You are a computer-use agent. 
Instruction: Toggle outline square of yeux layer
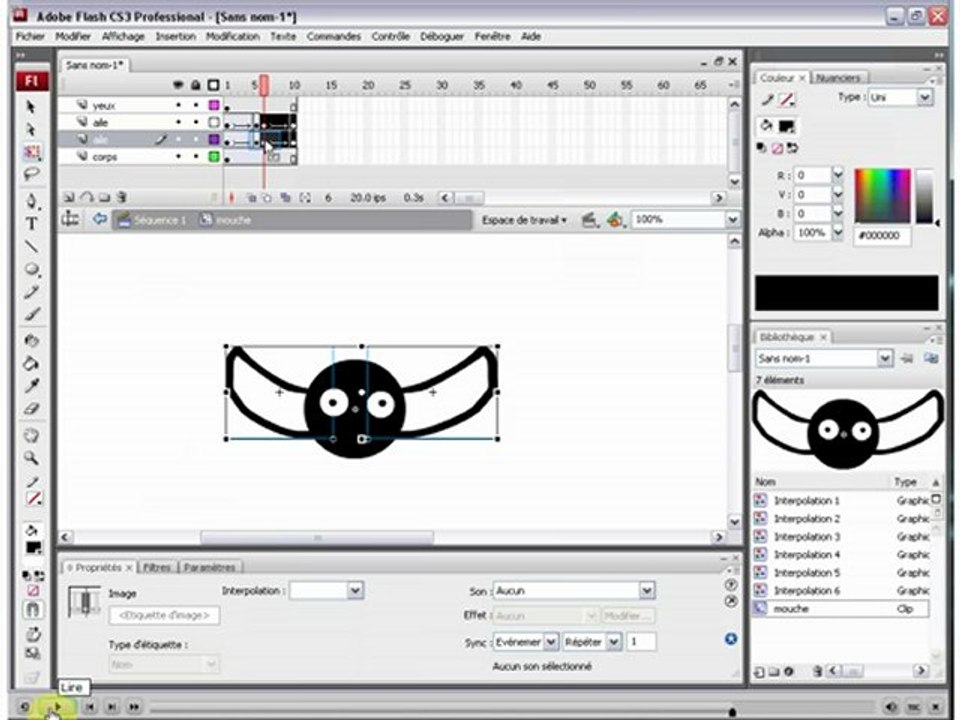(214, 105)
